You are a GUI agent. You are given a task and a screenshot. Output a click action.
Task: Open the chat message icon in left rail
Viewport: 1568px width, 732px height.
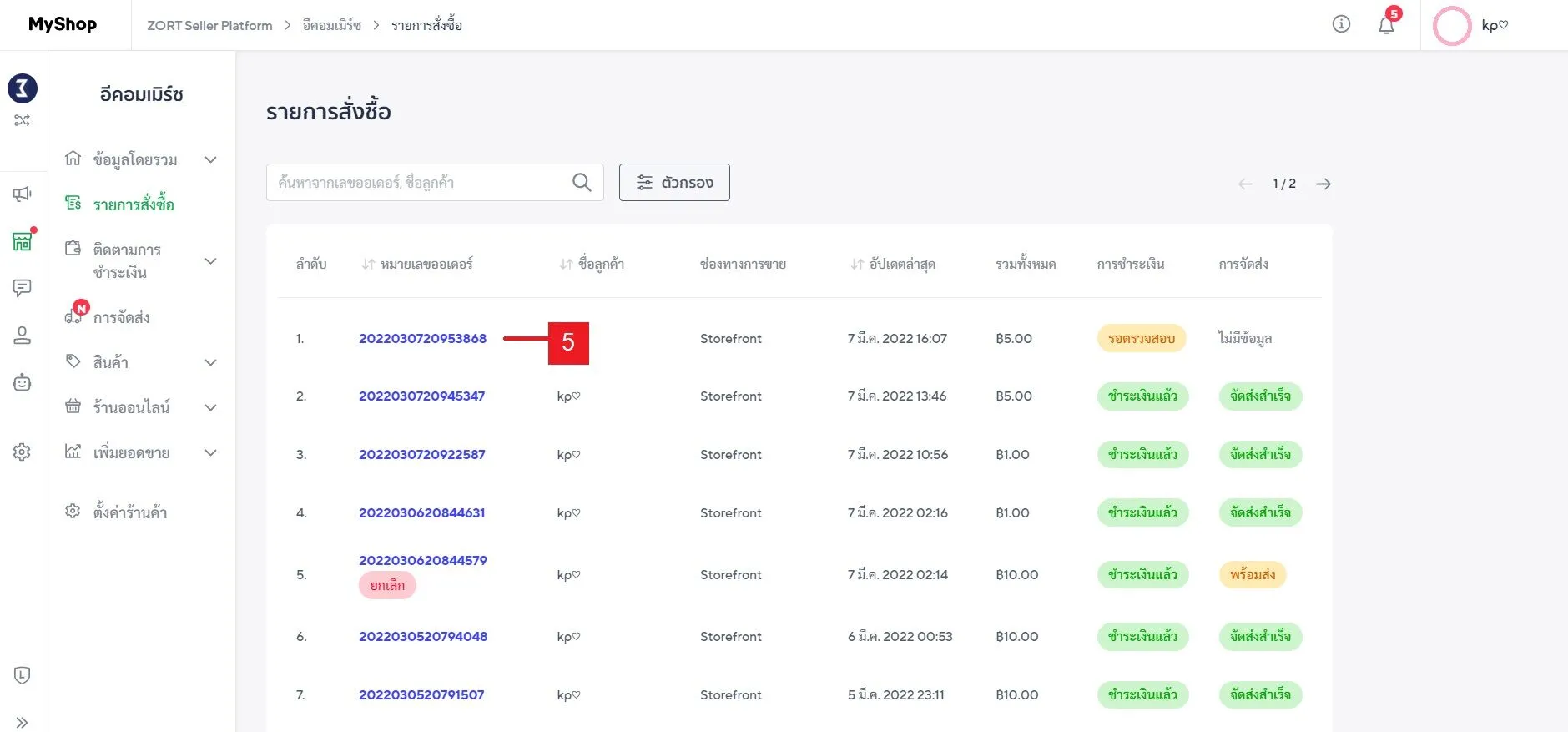coord(23,288)
